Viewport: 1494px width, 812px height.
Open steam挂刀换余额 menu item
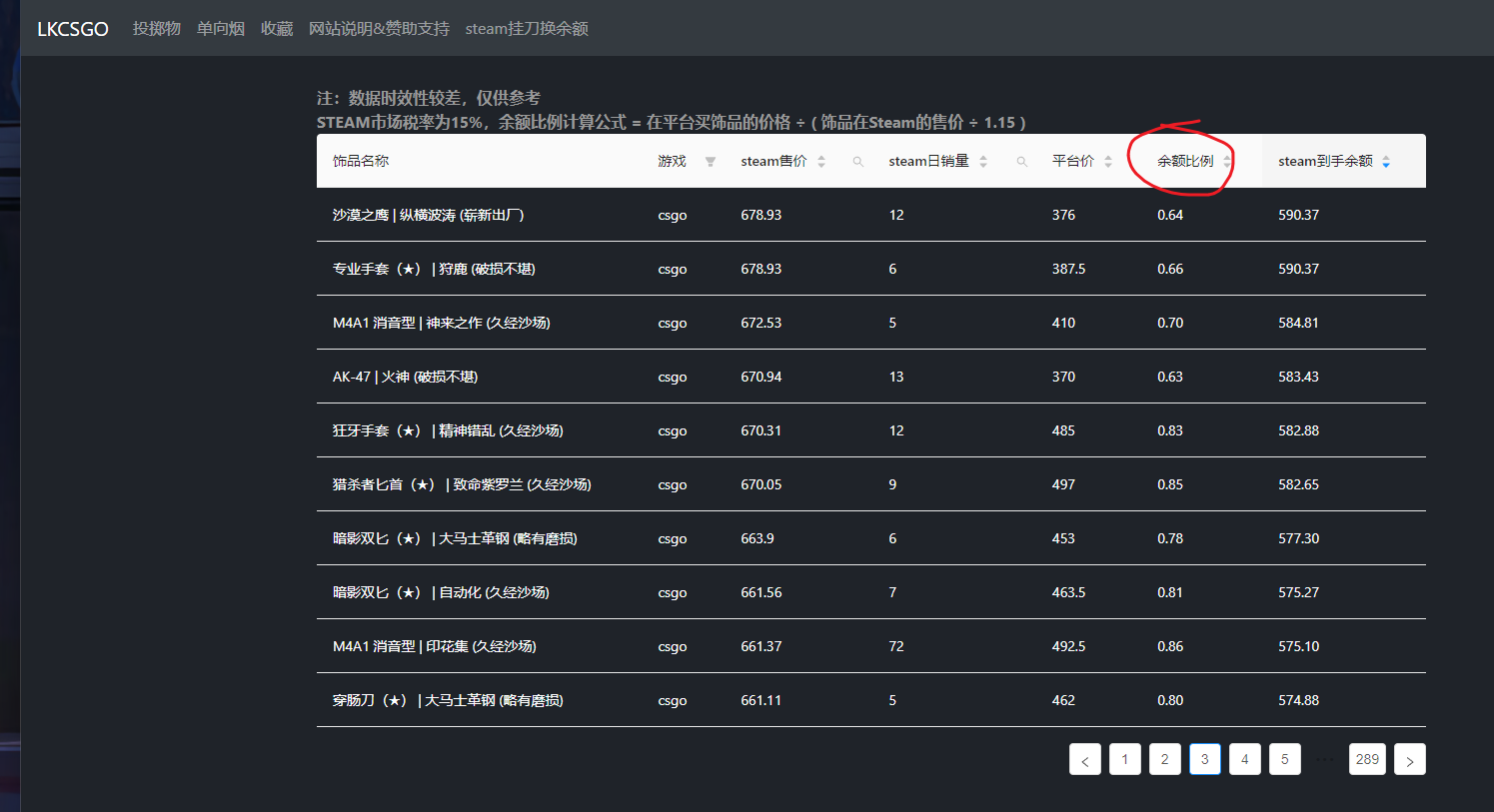(x=527, y=29)
